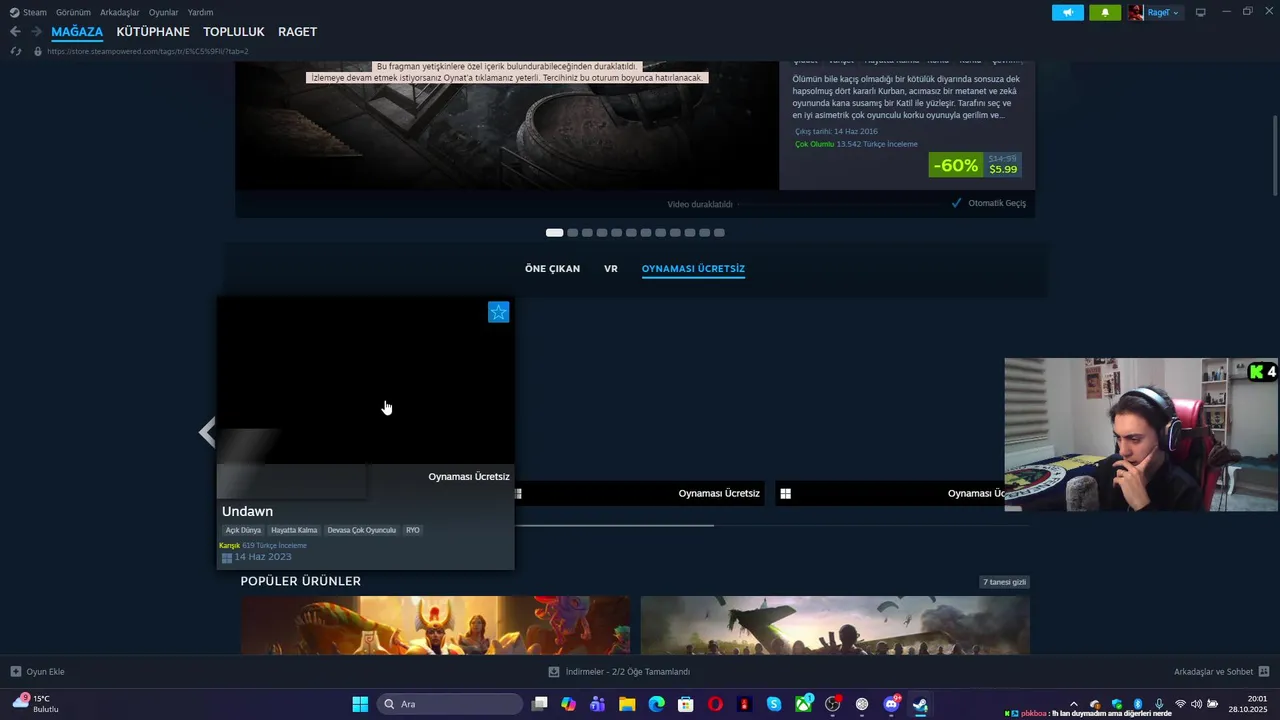Open the left Popüler Ürünler game thumbnail
The width and height of the screenshot is (1280, 720).
point(435,626)
